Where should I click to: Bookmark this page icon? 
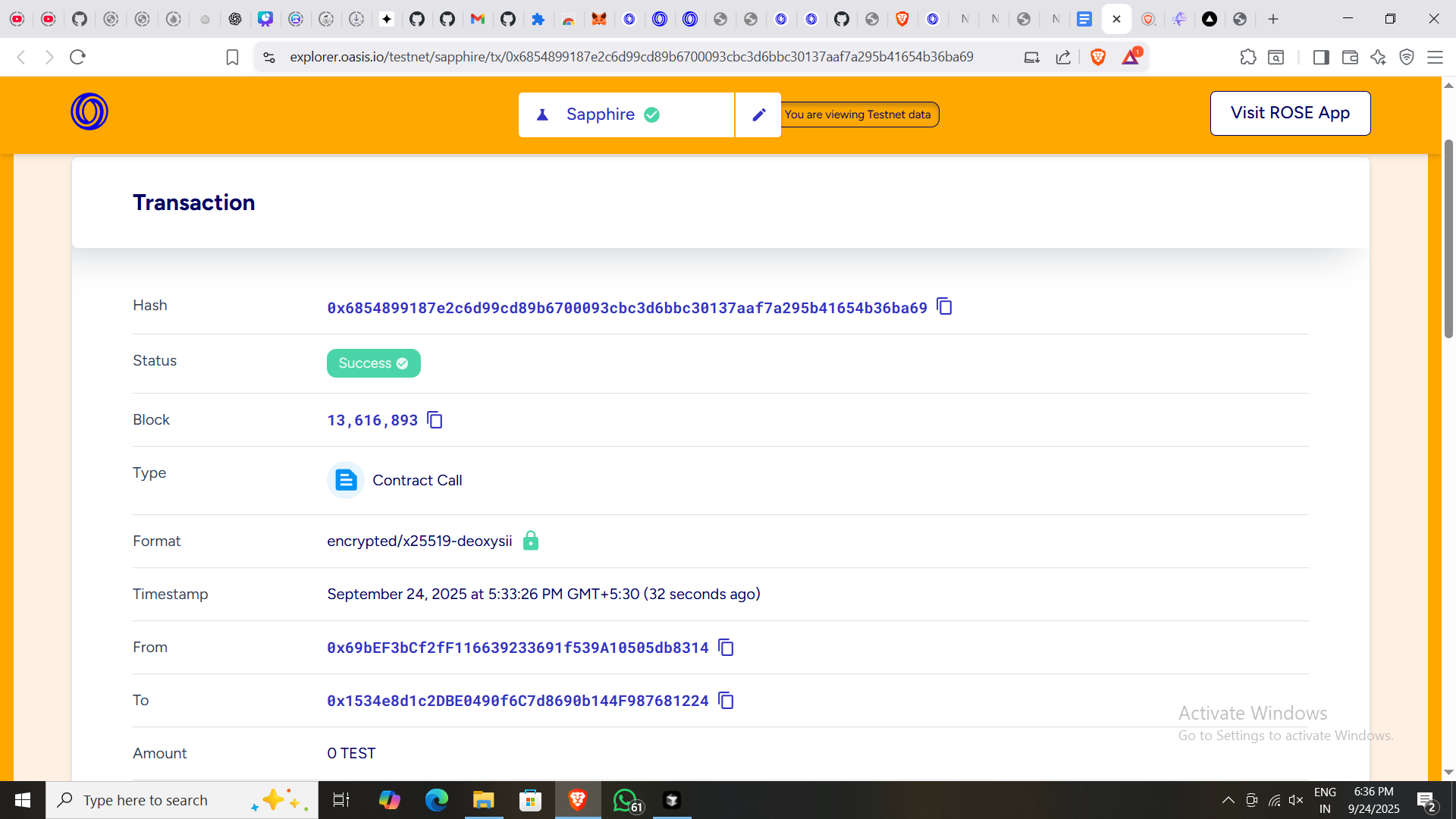[232, 57]
